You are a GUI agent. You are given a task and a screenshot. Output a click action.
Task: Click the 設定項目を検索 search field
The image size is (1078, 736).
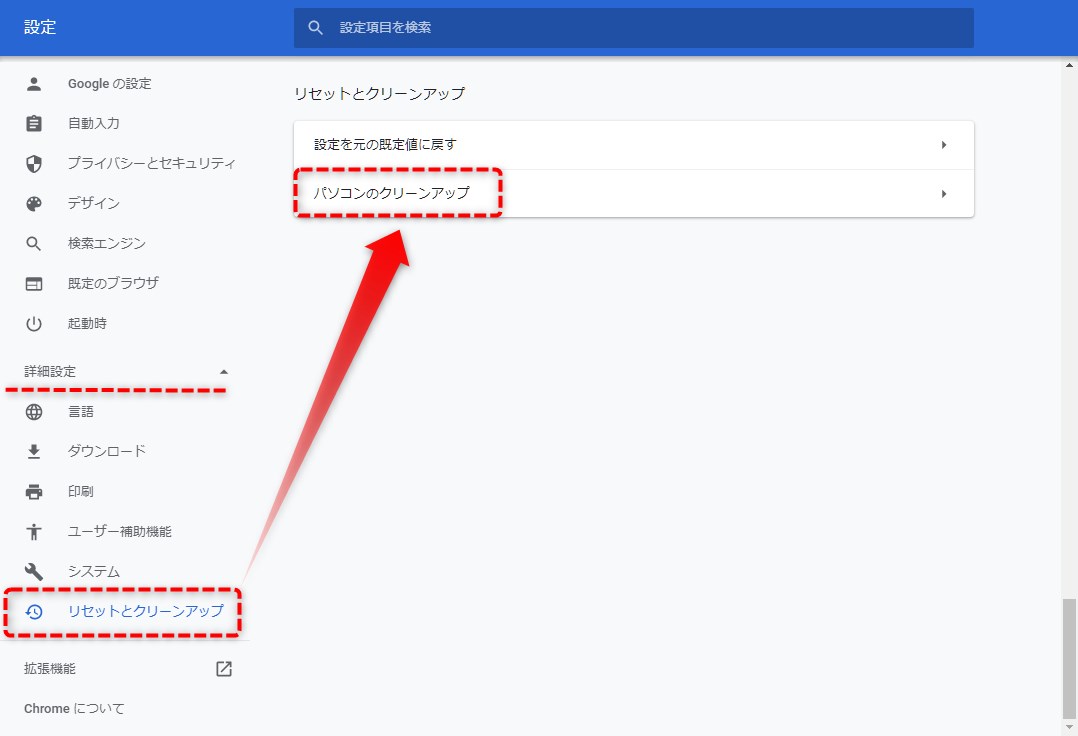click(633, 27)
